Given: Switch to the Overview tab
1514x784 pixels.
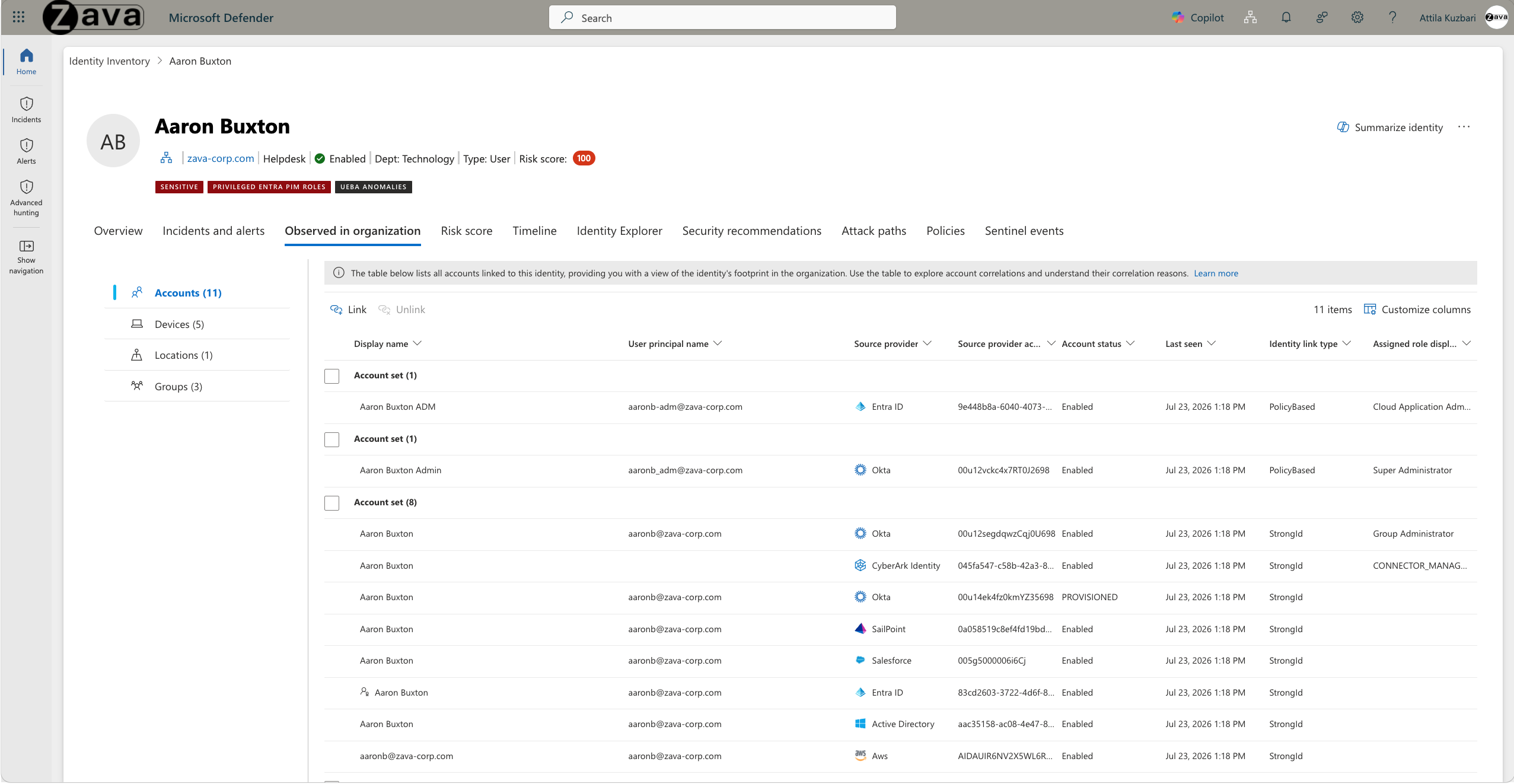Looking at the screenshot, I should pos(118,231).
